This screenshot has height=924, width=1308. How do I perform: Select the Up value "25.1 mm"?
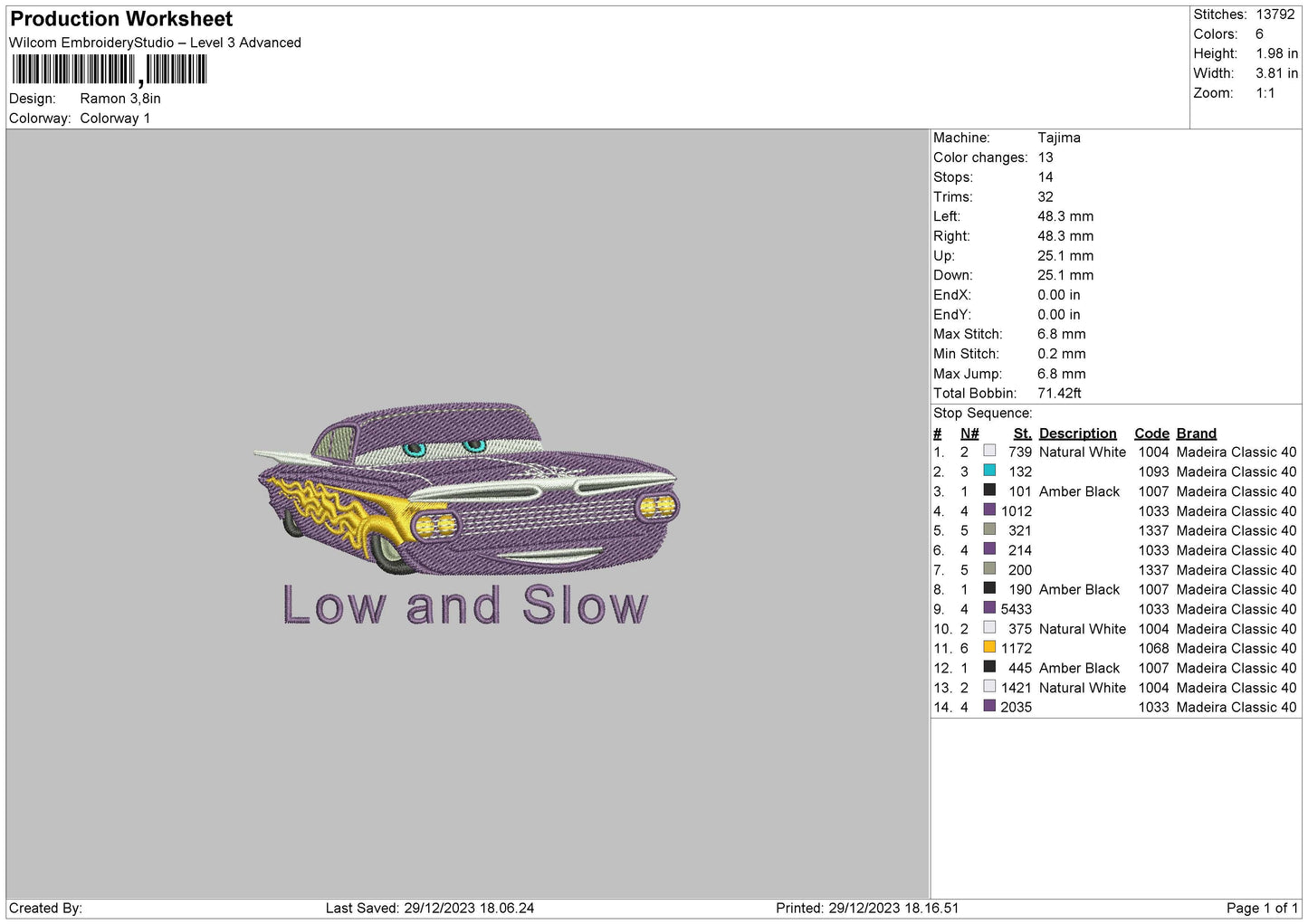1065,256
